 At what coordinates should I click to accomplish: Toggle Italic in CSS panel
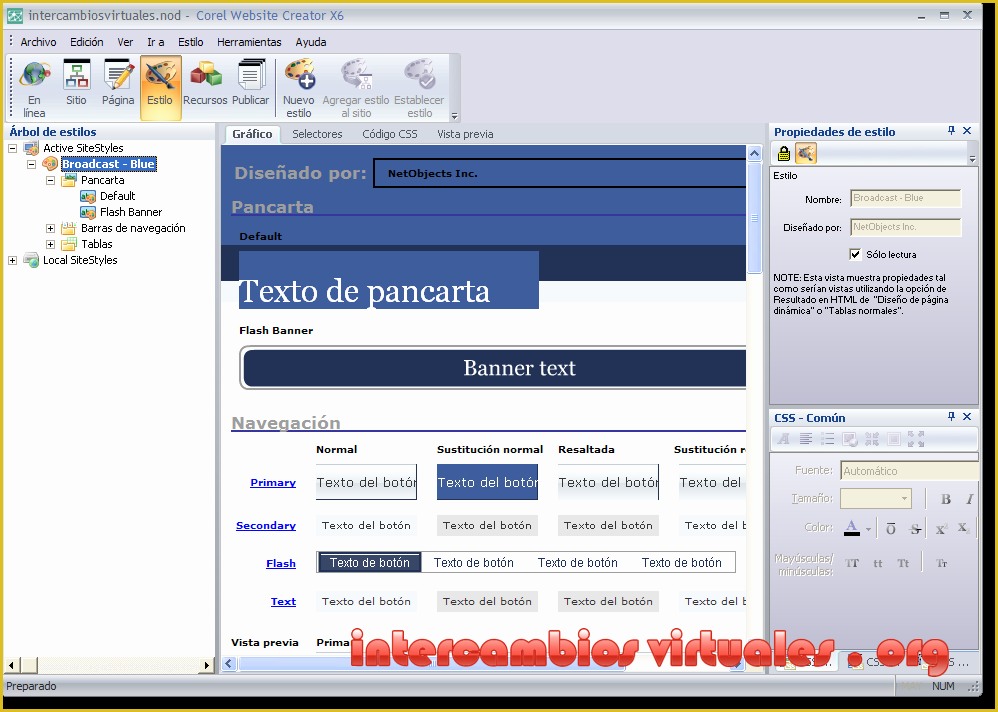969,499
